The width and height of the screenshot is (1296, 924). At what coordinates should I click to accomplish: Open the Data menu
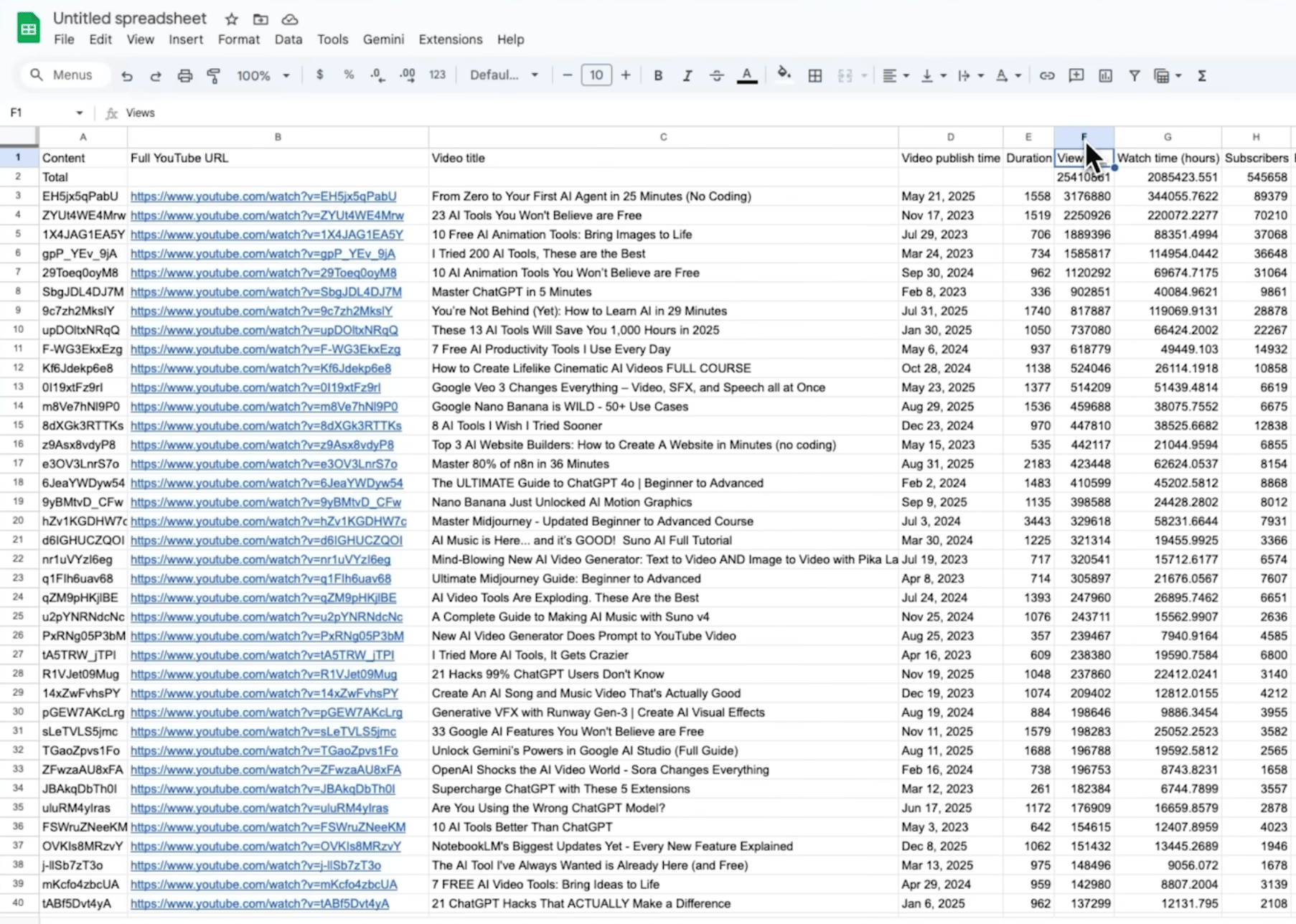pos(288,39)
